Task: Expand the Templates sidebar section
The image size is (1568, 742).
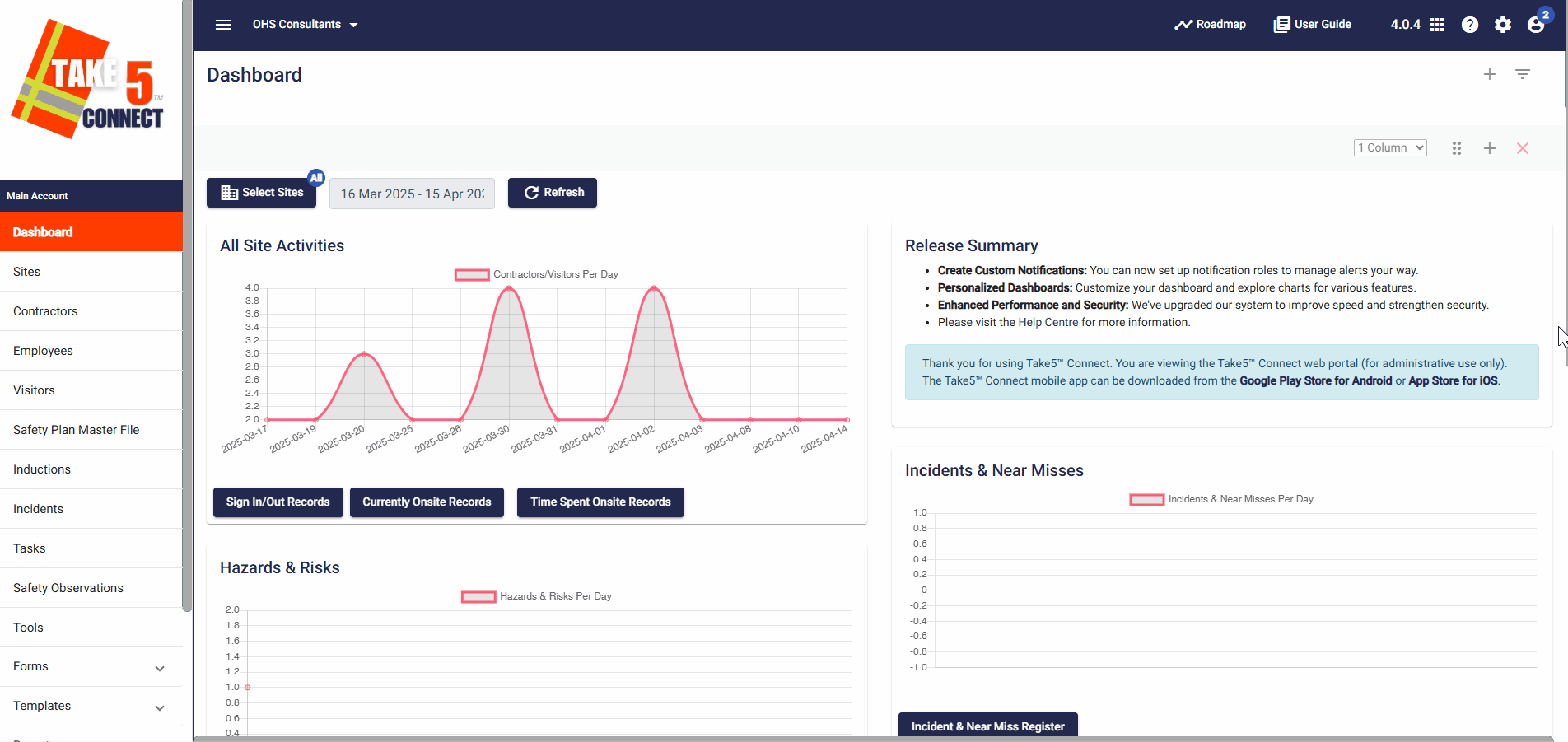Action: click(x=91, y=706)
